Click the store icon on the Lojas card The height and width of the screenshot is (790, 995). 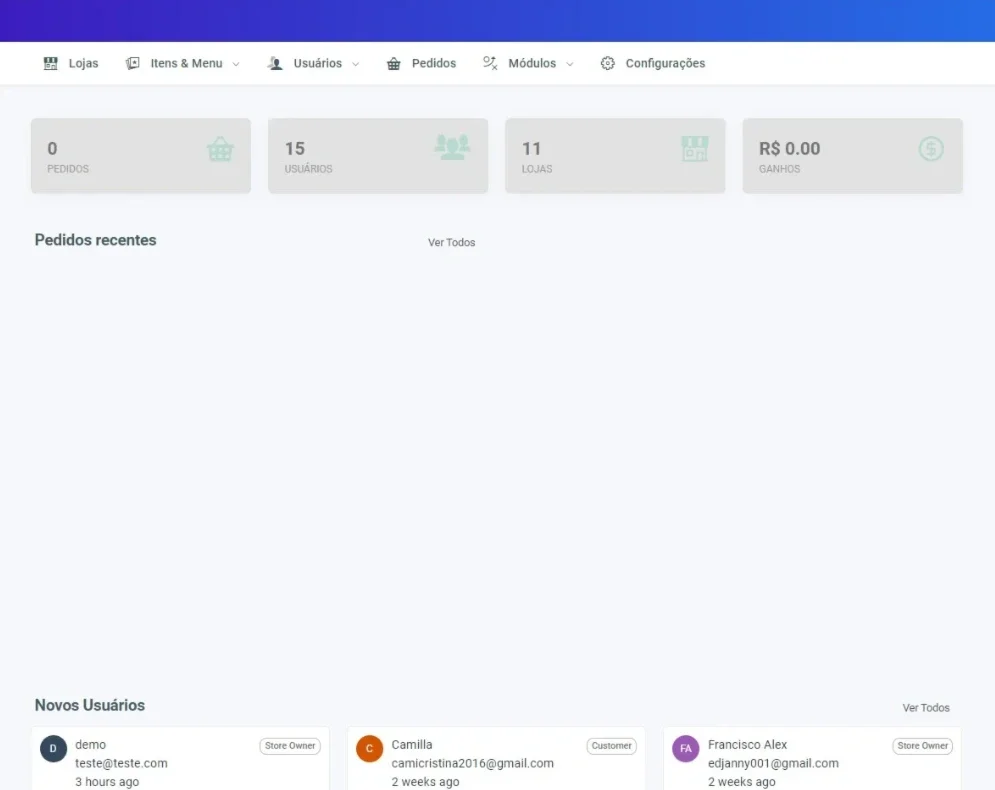click(x=695, y=149)
